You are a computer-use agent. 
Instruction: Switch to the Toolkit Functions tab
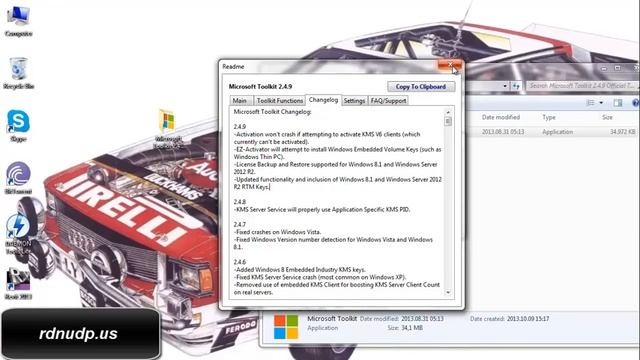coord(280,100)
